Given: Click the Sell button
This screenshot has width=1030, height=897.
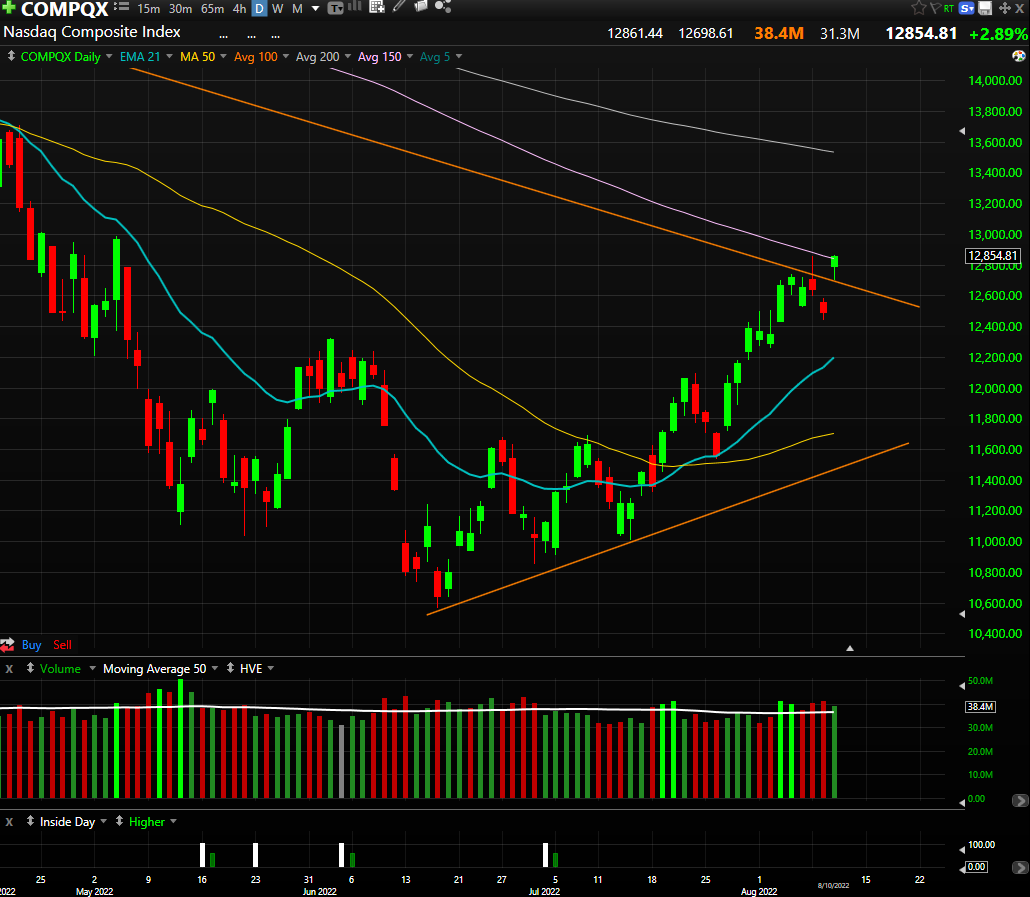Looking at the screenshot, I should click(62, 645).
